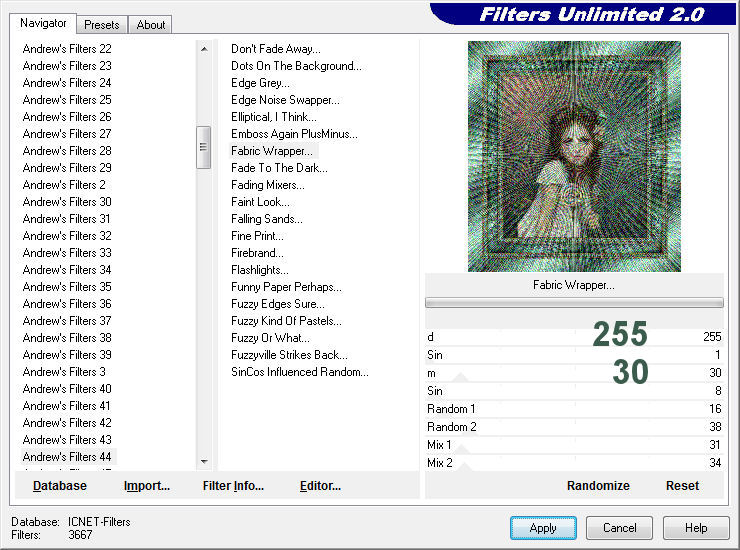
Task: Click Reset to restore defaults
Action: (x=682, y=486)
